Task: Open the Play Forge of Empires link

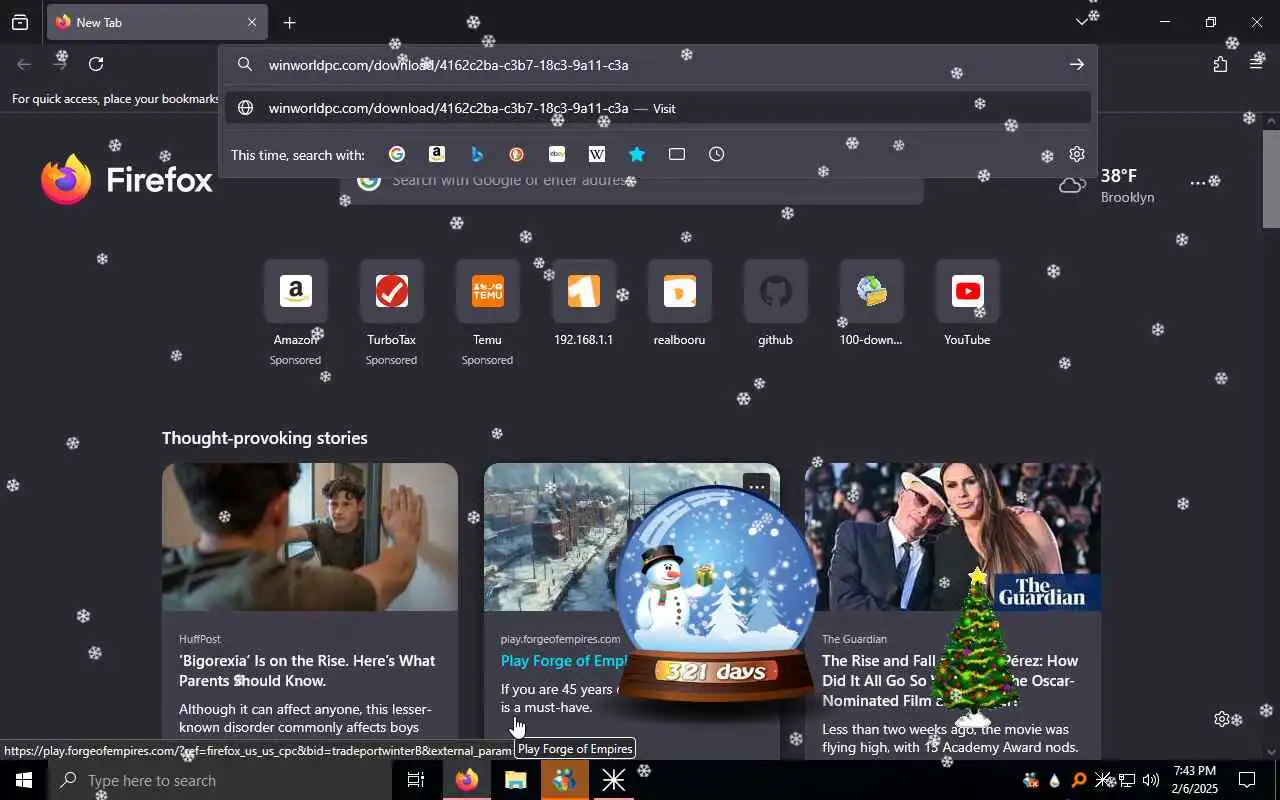Action: (x=566, y=660)
